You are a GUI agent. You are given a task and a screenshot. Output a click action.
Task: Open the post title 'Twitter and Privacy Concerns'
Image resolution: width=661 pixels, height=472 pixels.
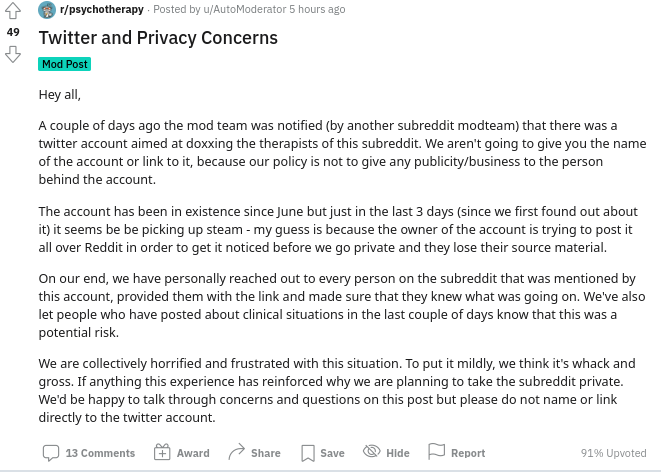tap(158, 38)
